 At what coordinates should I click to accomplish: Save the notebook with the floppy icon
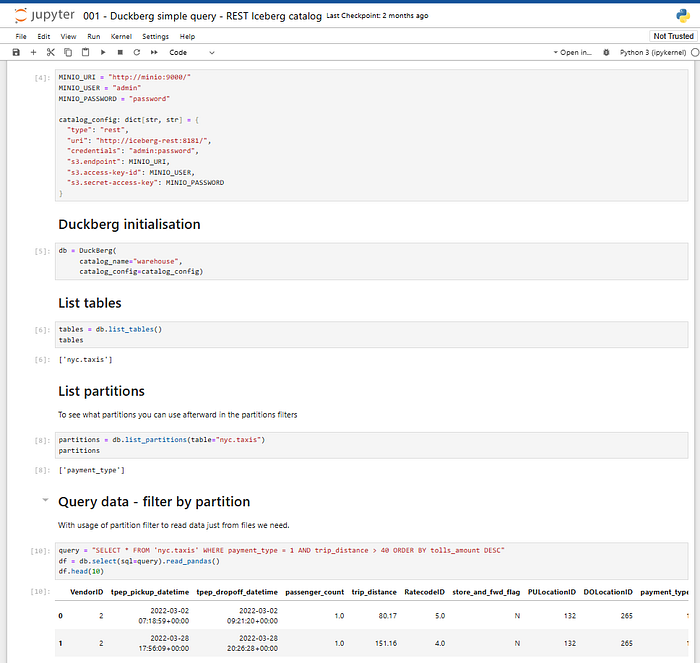pos(16,52)
